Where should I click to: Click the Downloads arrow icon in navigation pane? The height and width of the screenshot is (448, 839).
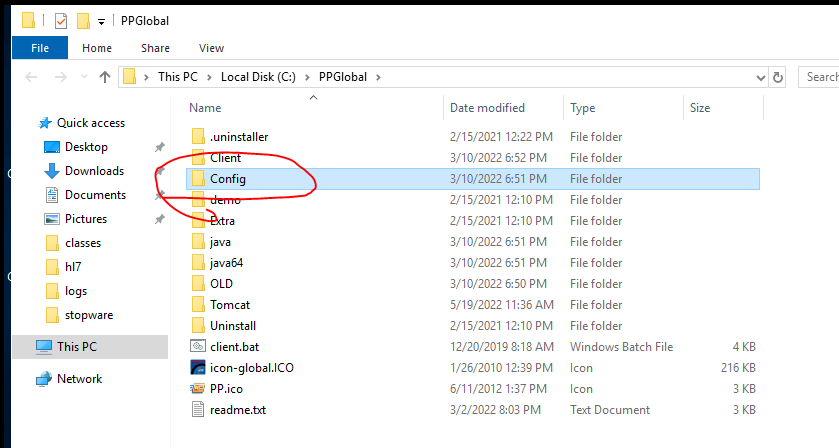[x=52, y=171]
